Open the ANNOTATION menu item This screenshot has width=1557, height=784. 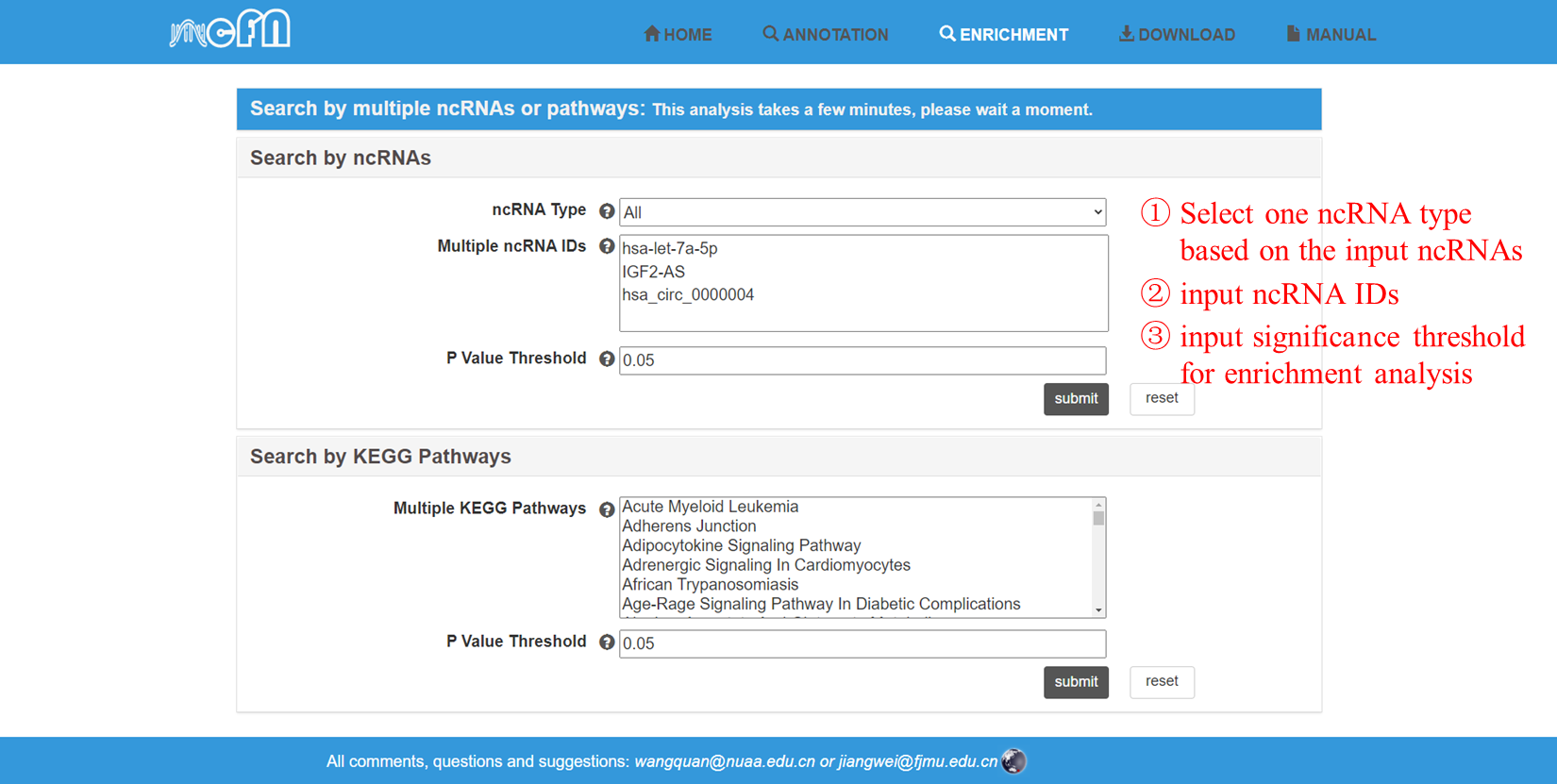pyautogui.click(x=826, y=35)
